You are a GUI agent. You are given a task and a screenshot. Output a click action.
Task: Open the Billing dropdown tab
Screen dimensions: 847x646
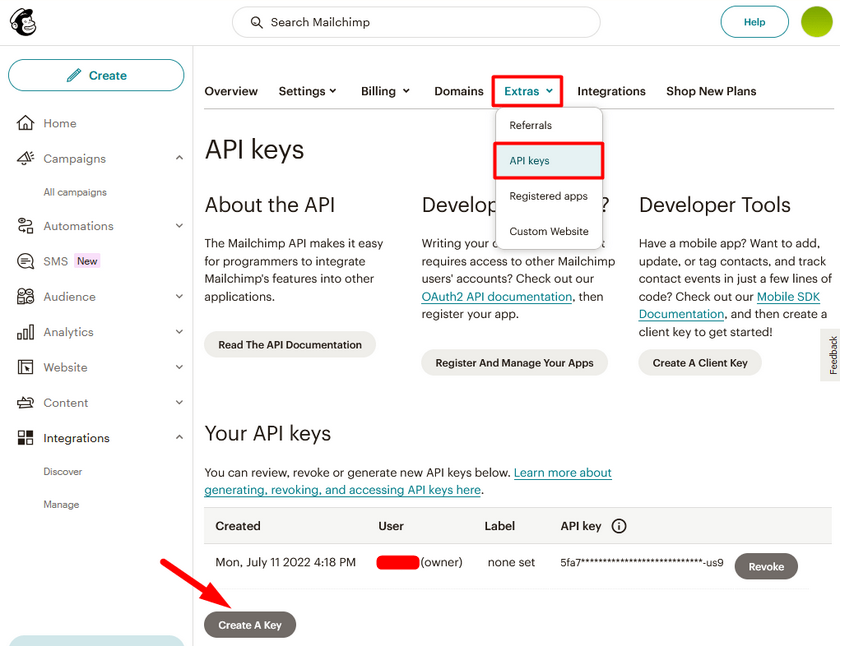[x=385, y=91]
